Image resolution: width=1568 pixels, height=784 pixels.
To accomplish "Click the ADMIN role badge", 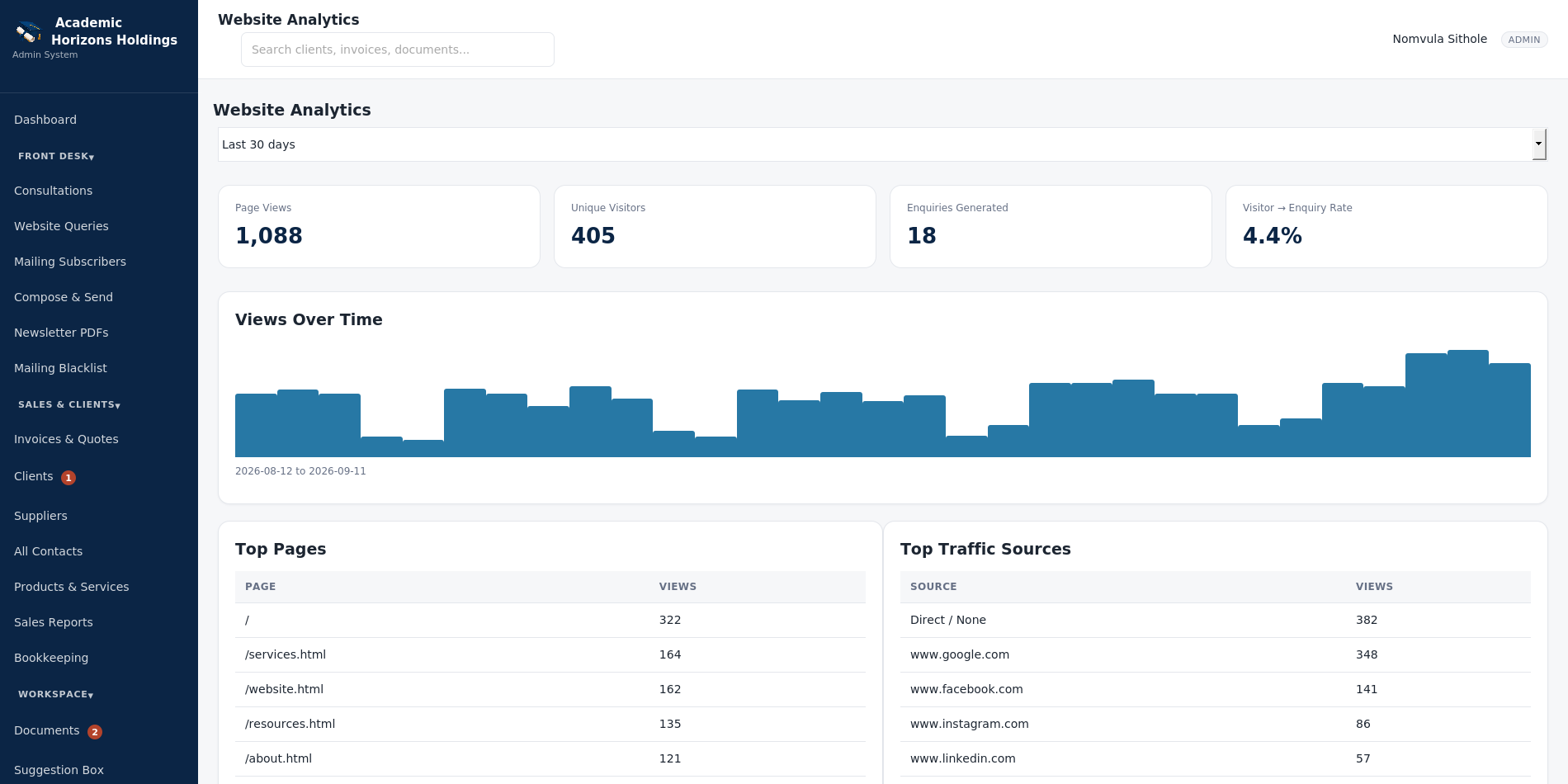I will pos(1524,40).
